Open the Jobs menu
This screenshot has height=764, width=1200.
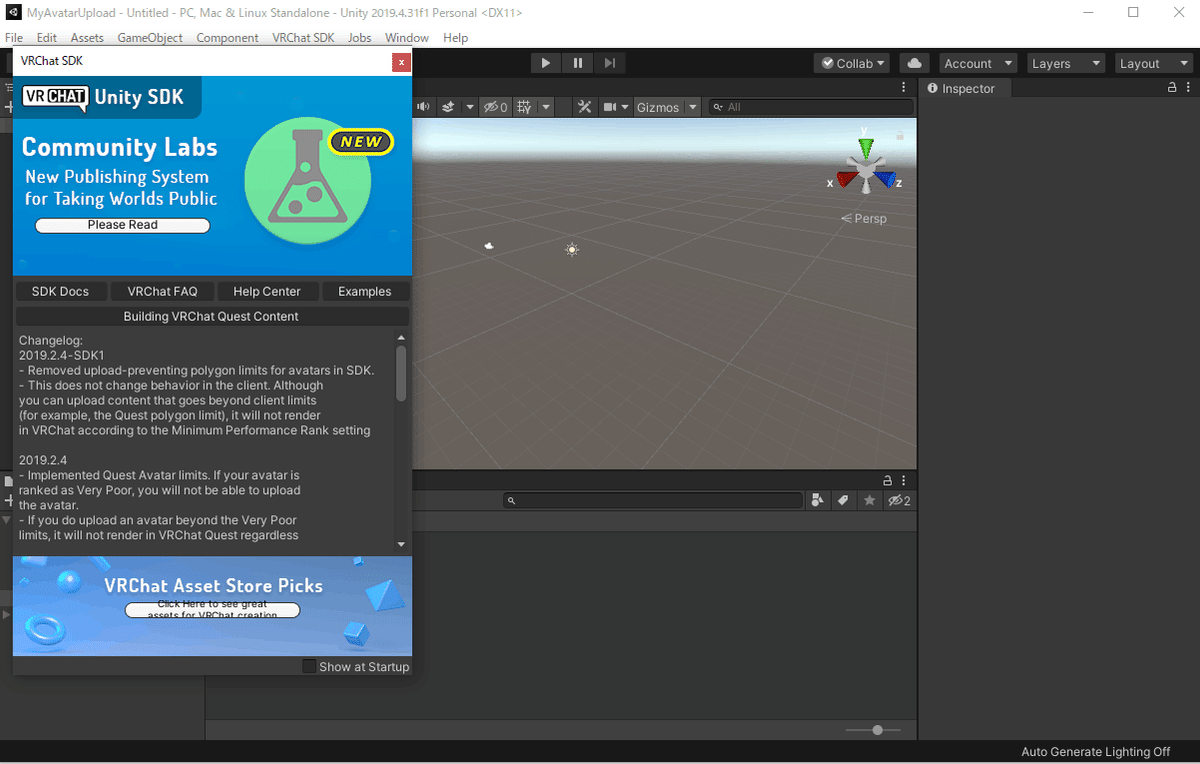[359, 37]
